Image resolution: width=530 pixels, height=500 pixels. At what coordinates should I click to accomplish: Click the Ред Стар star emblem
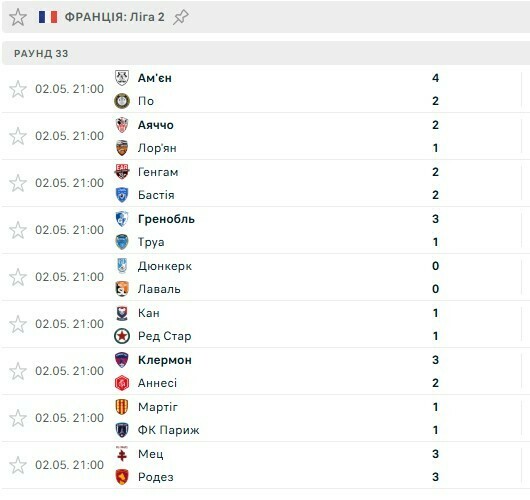[x=122, y=336]
